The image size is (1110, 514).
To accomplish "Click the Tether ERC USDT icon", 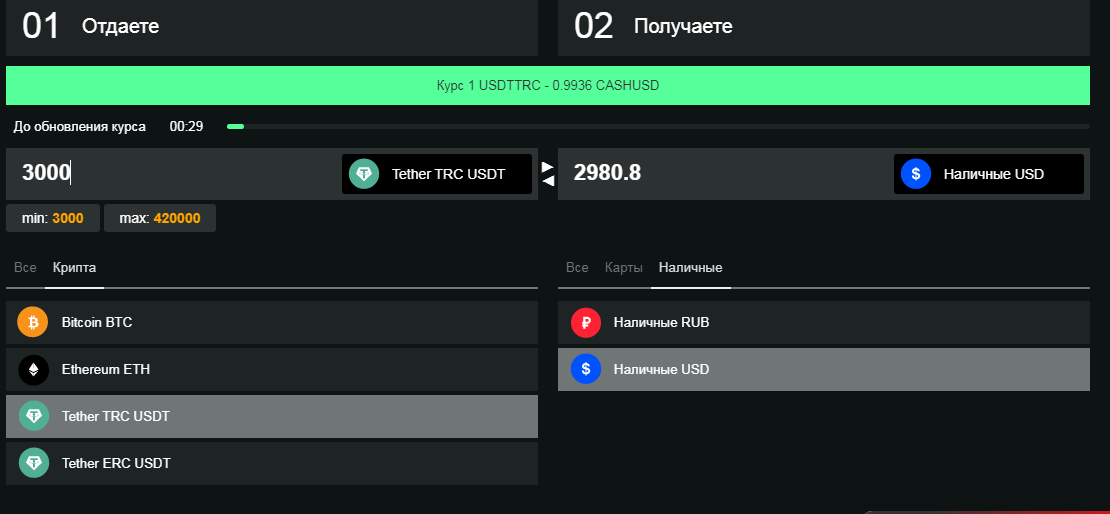I will coord(34,463).
